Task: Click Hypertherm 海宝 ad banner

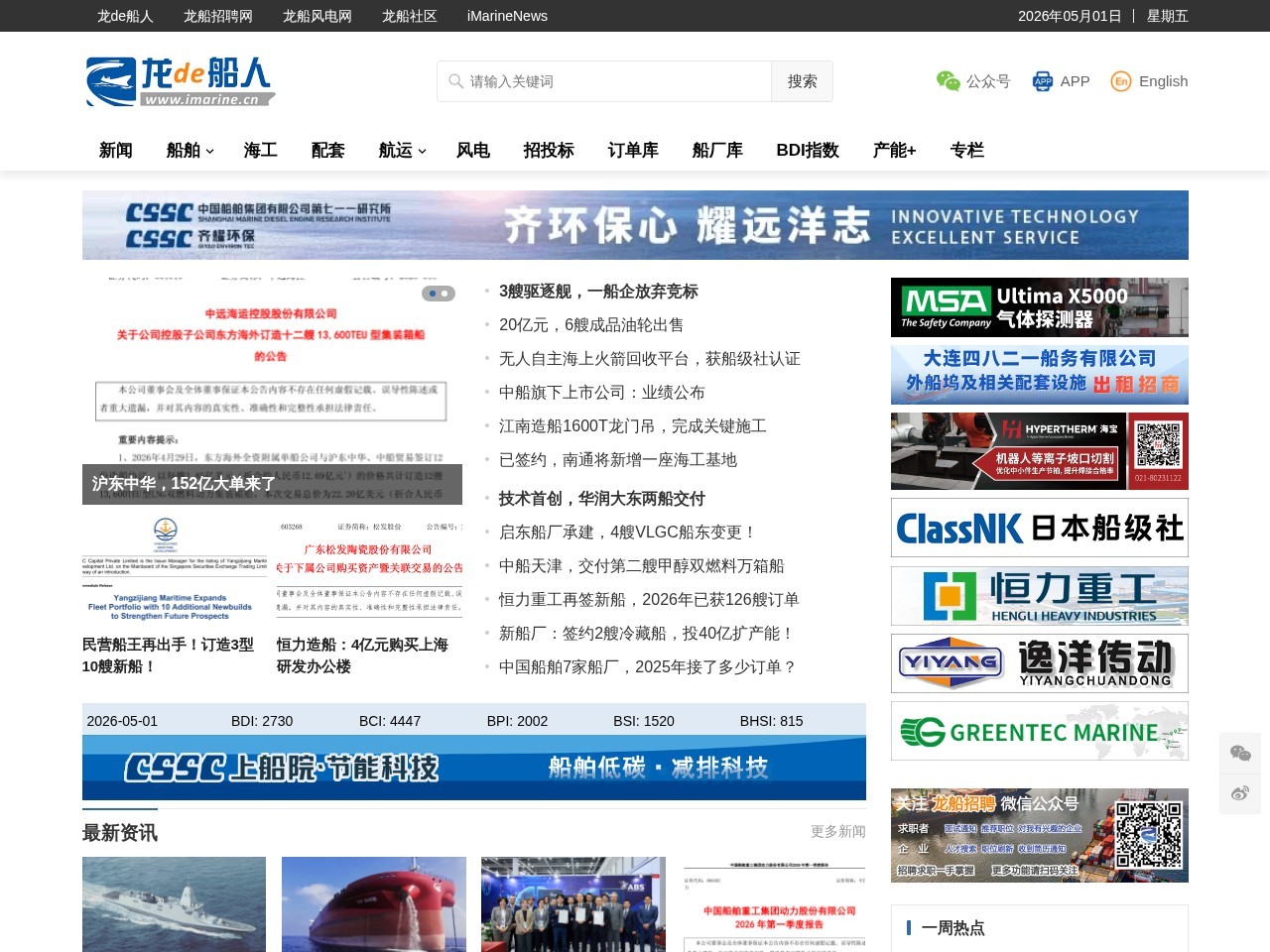Action: point(1040,451)
